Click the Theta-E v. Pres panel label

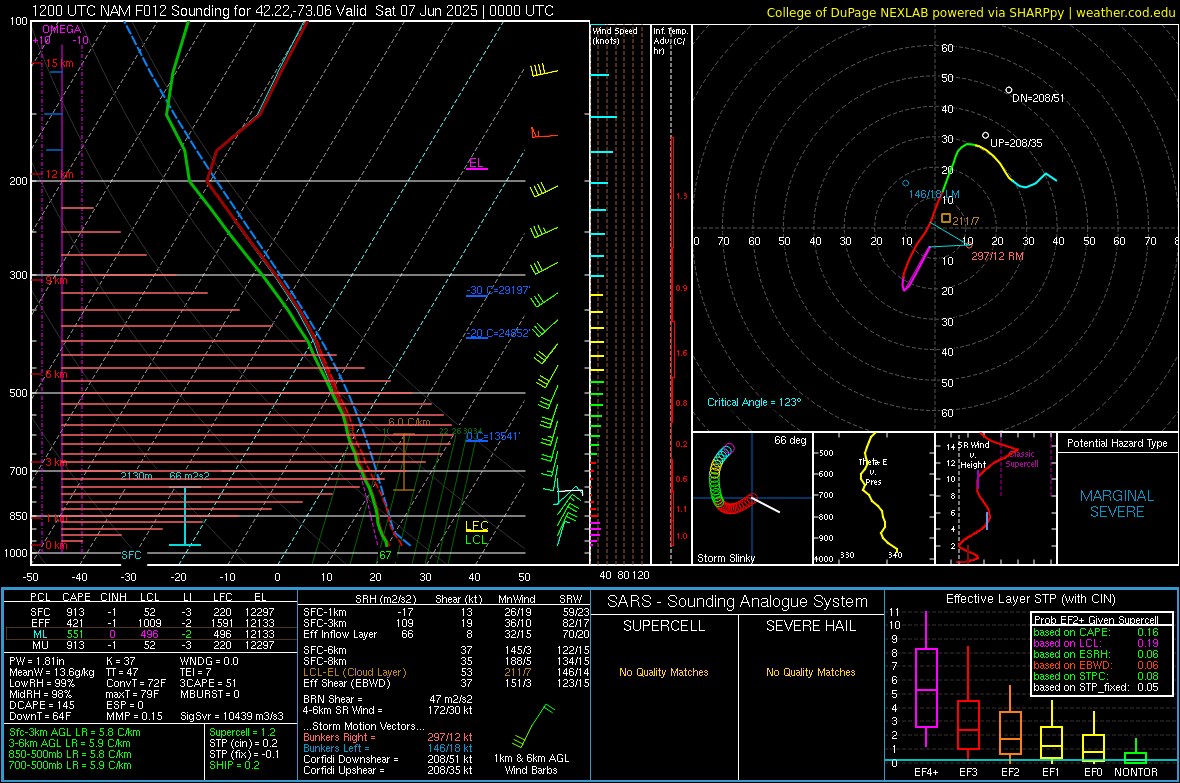[873, 471]
